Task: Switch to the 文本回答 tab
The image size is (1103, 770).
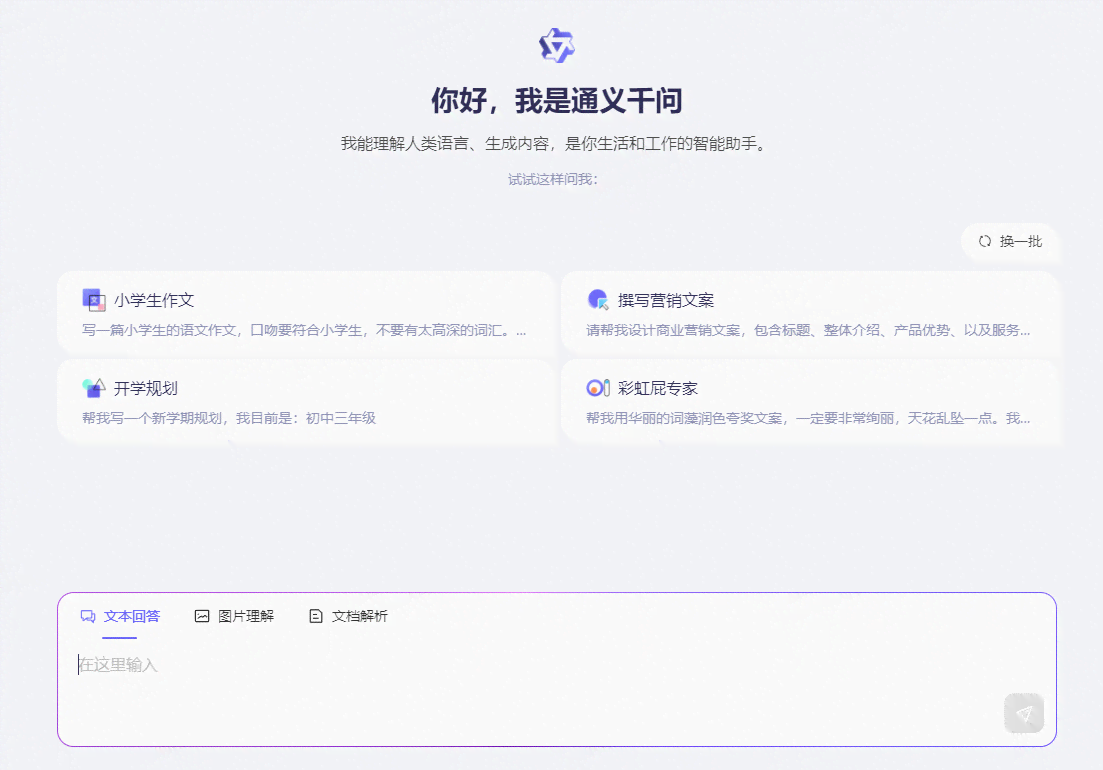Action: [x=120, y=616]
